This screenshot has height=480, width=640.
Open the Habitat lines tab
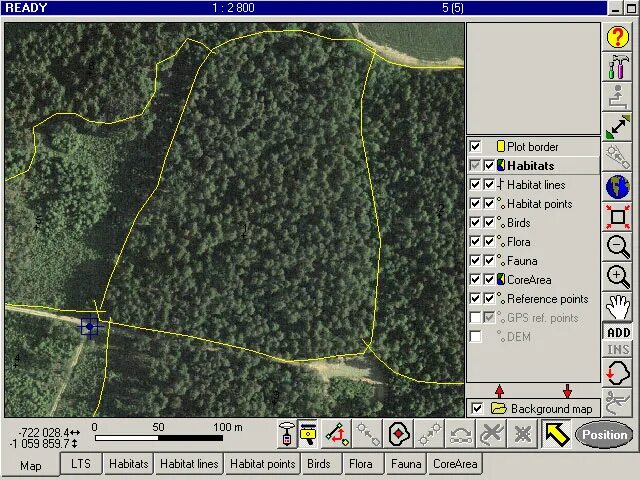189,464
